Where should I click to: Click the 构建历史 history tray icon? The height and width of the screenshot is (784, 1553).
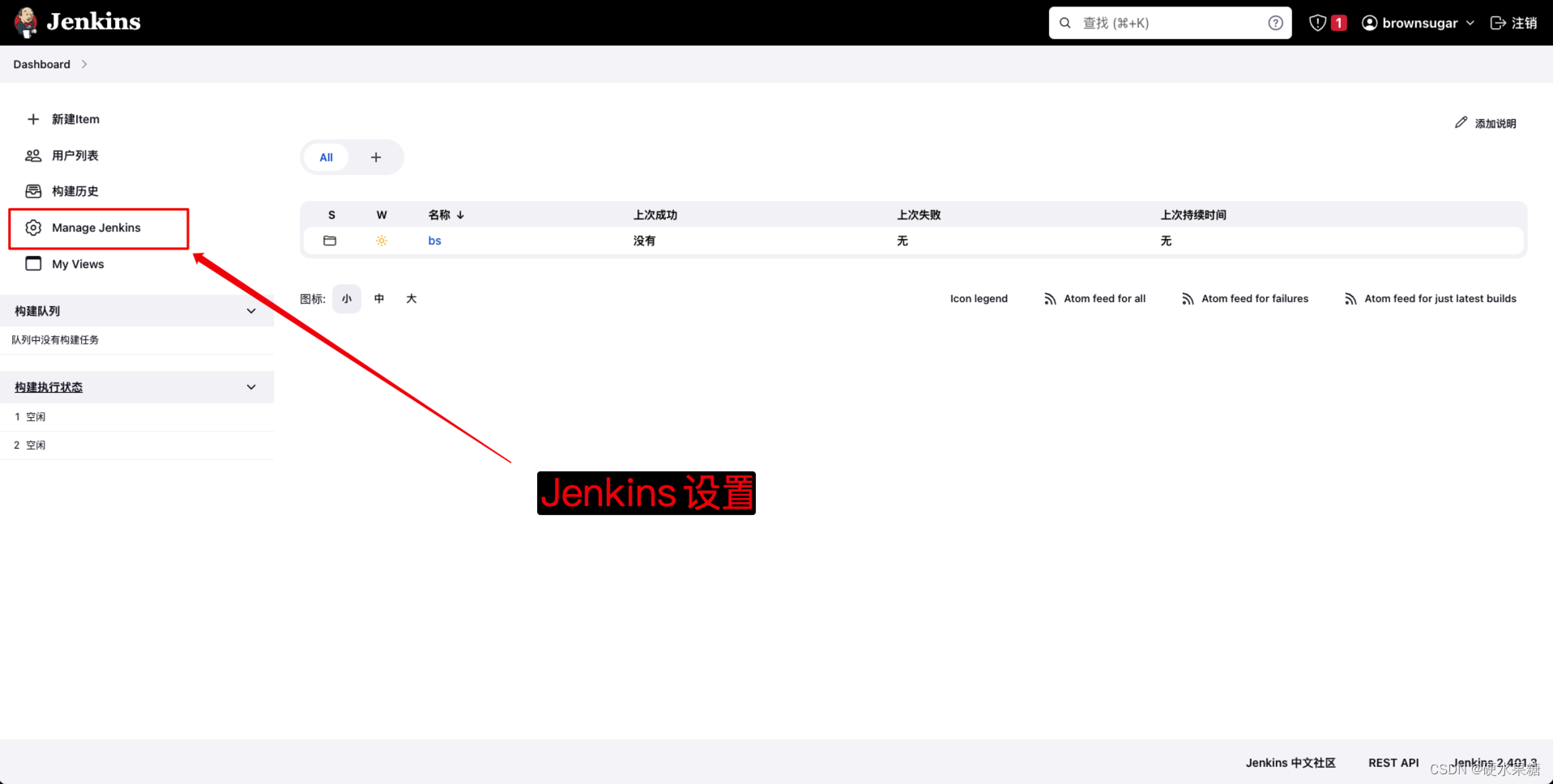click(x=33, y=191)
